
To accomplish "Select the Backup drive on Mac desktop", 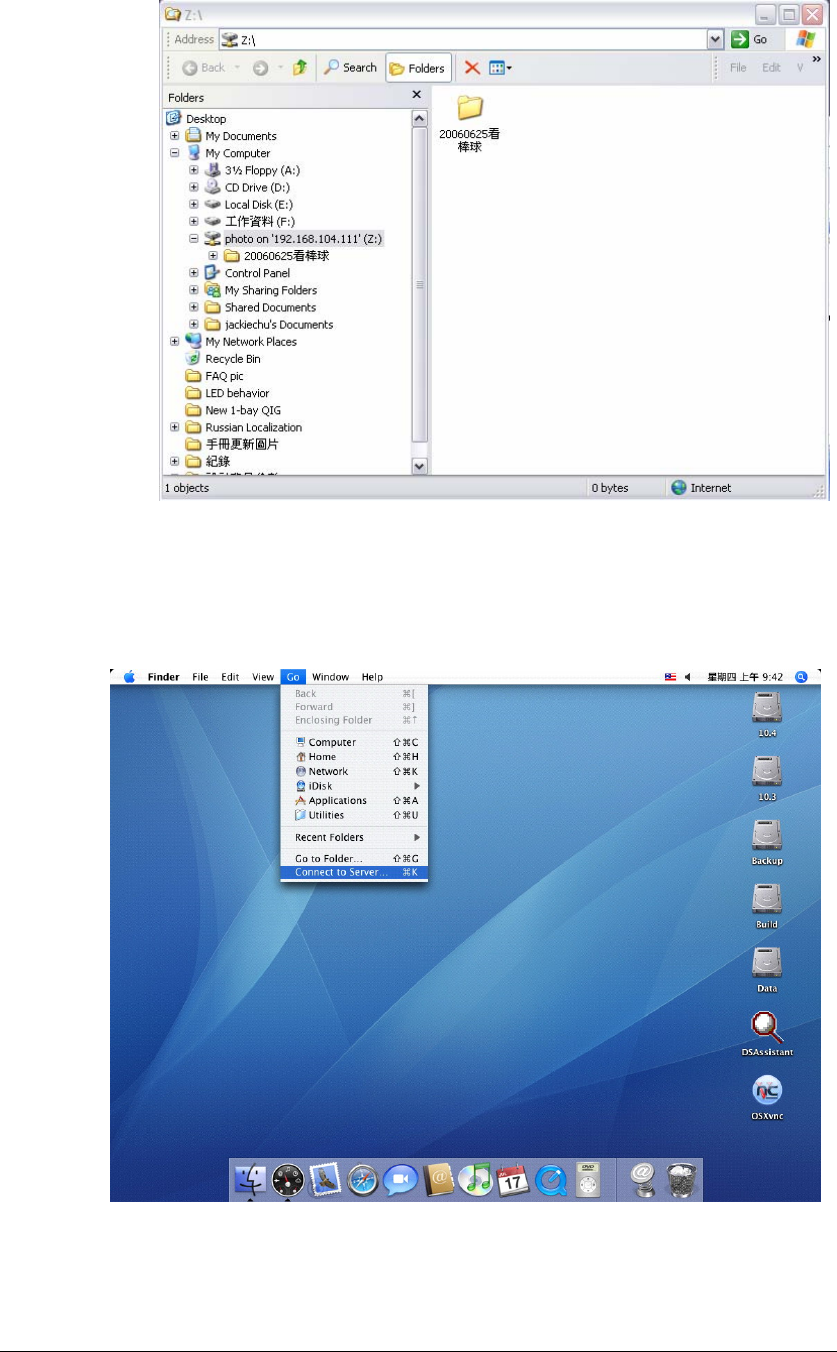I will (767, 843).
